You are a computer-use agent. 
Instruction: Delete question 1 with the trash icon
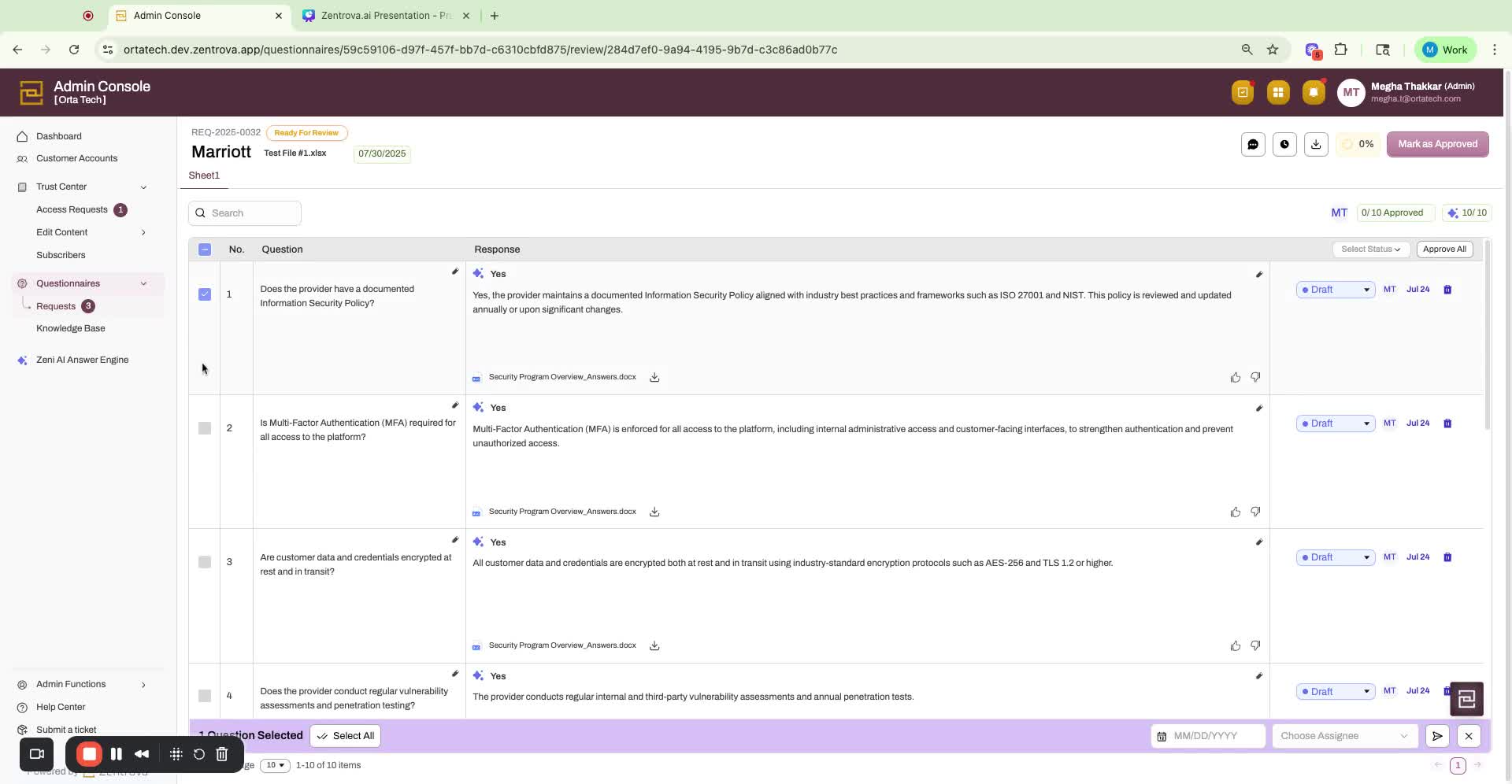coord(1447,290)
